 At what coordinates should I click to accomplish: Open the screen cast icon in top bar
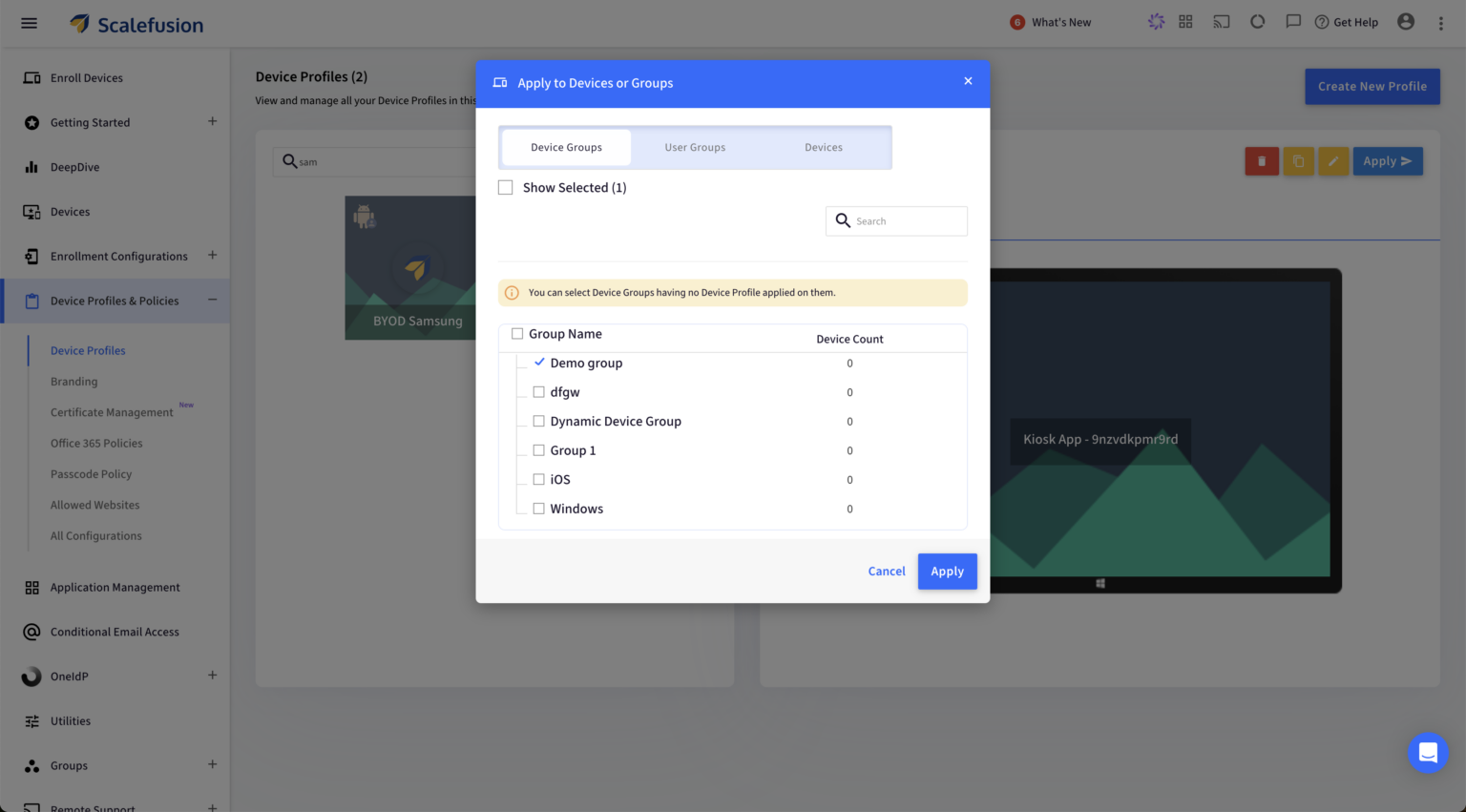tap(1221, 21)
